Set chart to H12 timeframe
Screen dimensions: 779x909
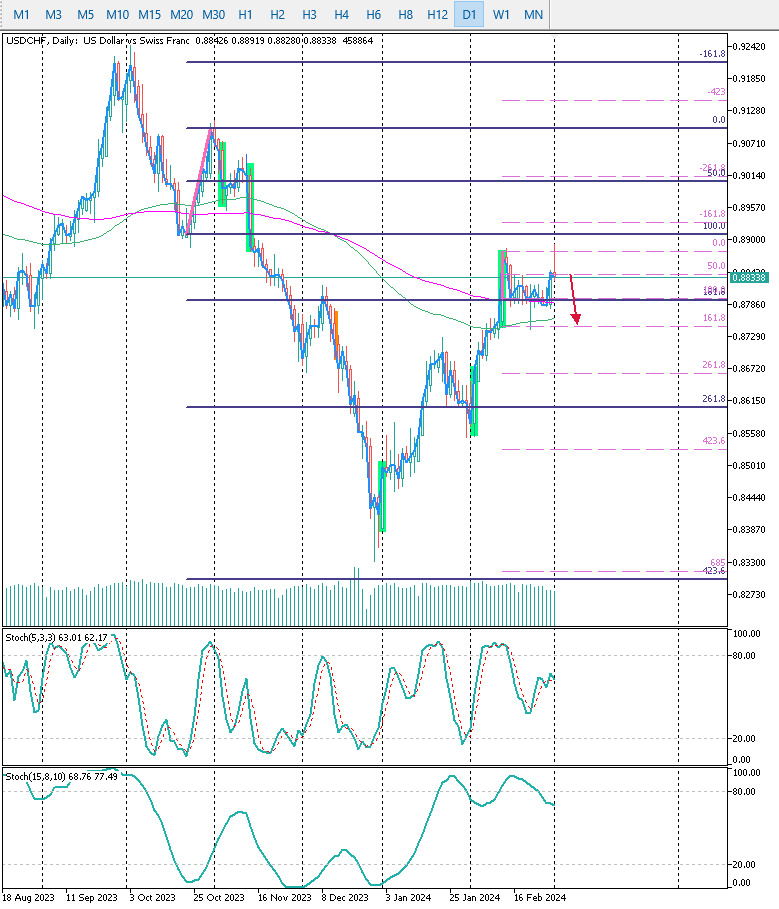point(438,14)
